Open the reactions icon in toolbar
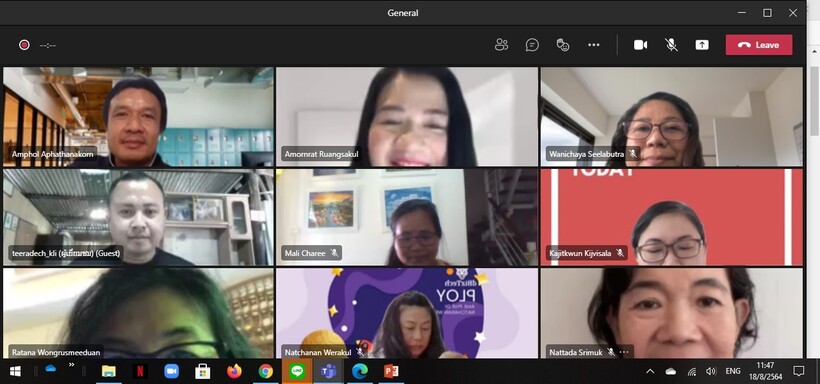The height and width of the screenshot is (384, 820). 563,45
